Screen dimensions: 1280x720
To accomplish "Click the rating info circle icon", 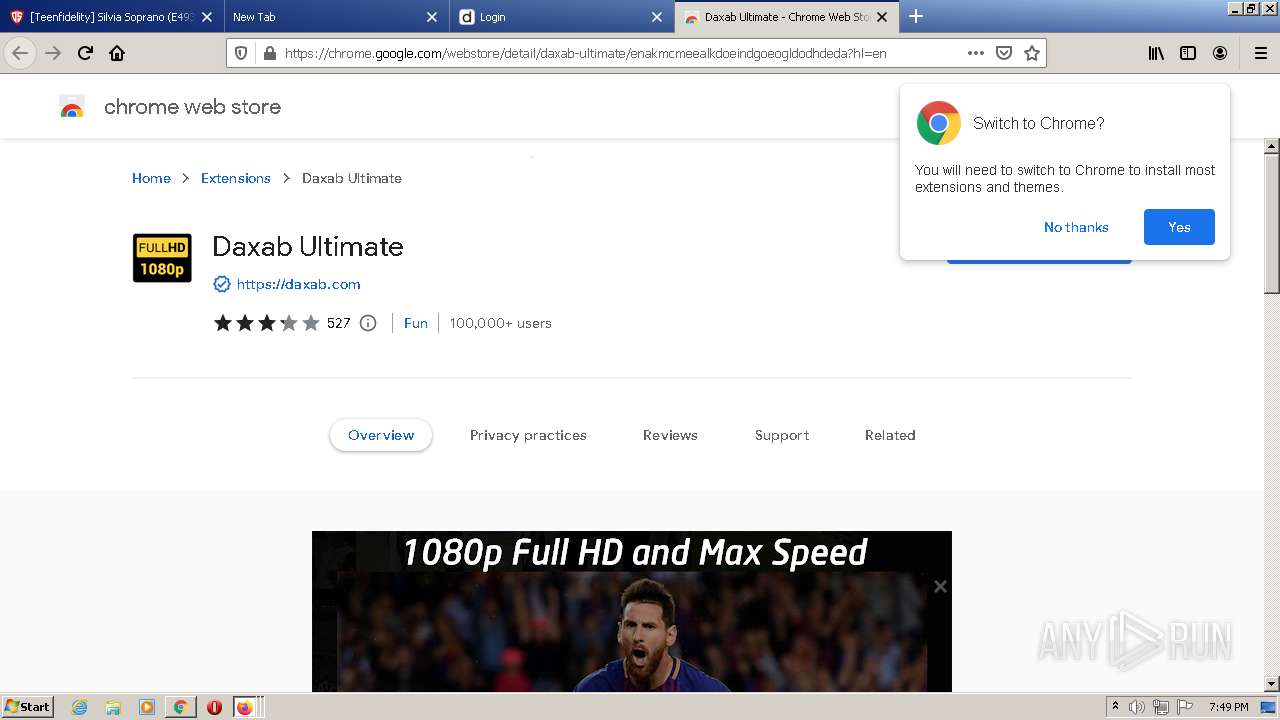I will [x=368, y=323].
